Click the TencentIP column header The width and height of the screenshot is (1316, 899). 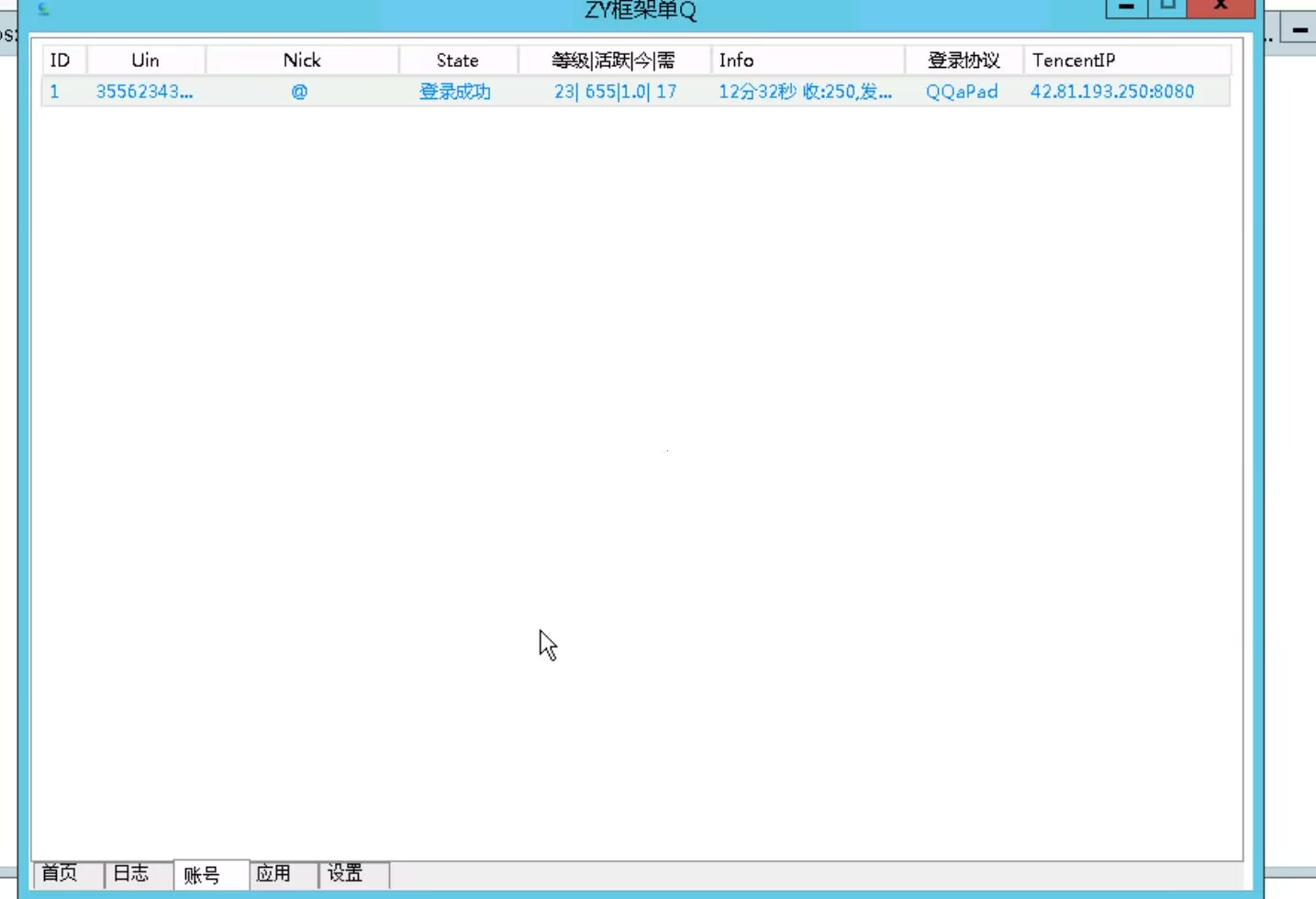click(1073, 61)
